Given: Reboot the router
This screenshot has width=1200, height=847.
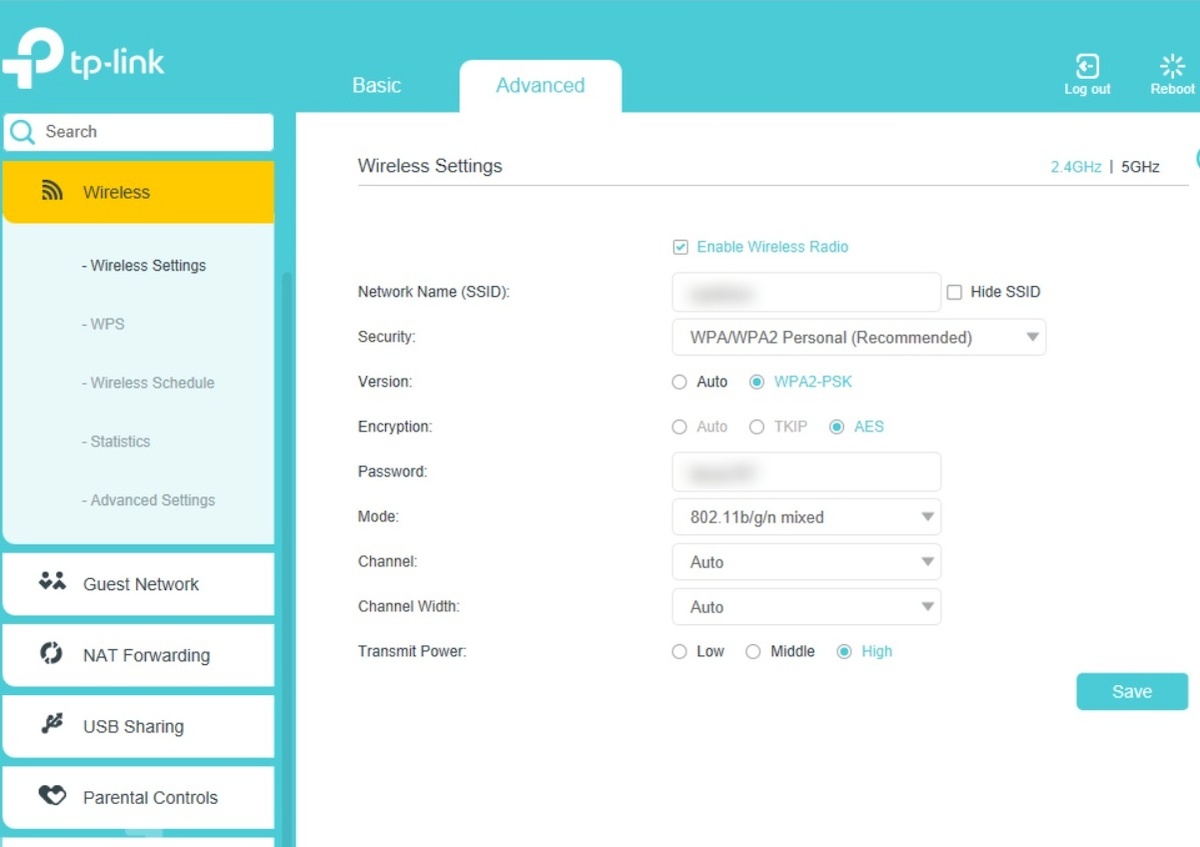Looking at the screenshot, I should click(1170, 72).
